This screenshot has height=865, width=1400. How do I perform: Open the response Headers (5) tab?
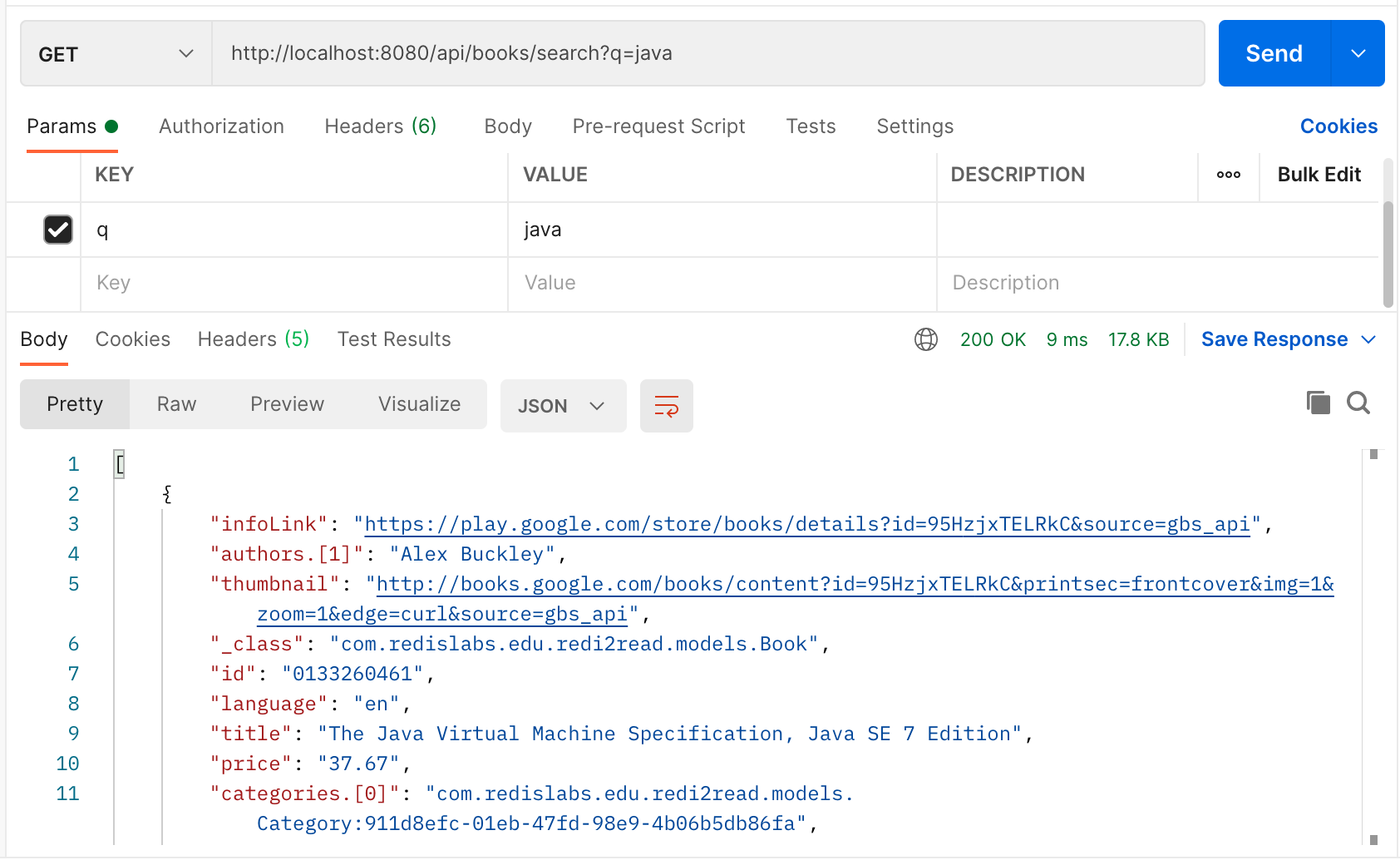point(254,339)
